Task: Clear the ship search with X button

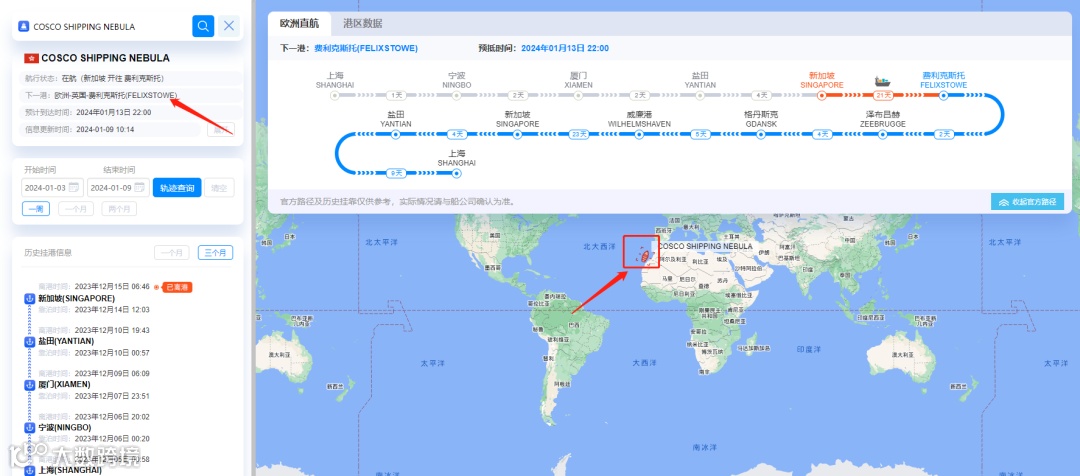Action: (229, 26)
